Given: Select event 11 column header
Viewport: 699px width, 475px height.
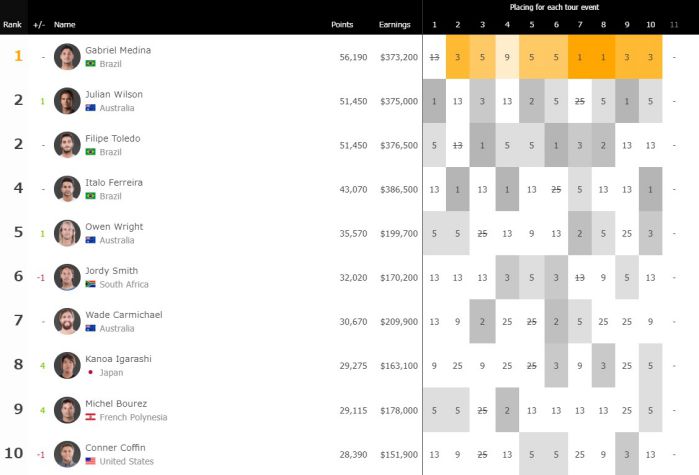Looking at the screenshot, I should 675,24.
